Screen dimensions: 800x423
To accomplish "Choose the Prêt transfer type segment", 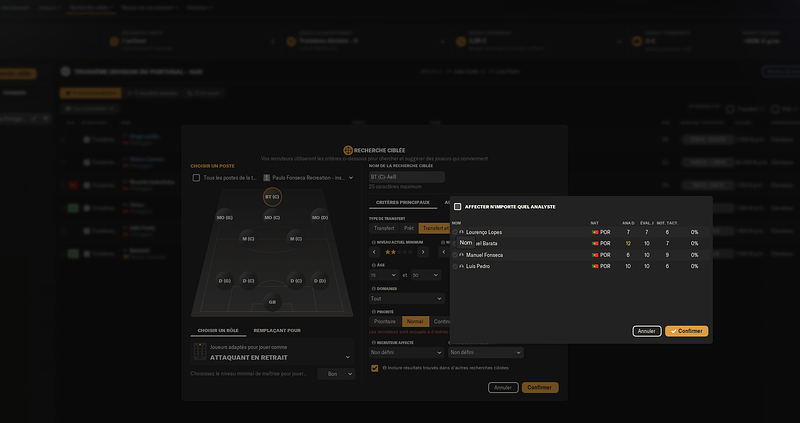I will tap(409, 229).
